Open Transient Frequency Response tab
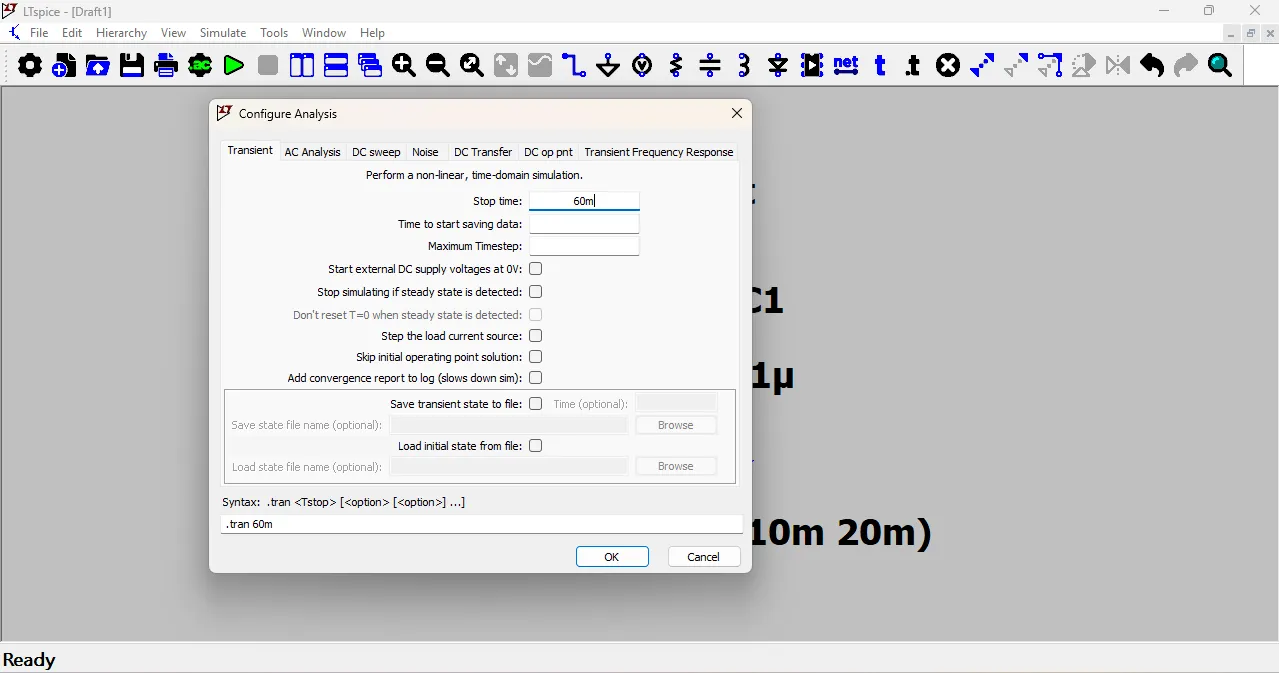The height and width of the screenshot is (673, 1279). [659, 152]
